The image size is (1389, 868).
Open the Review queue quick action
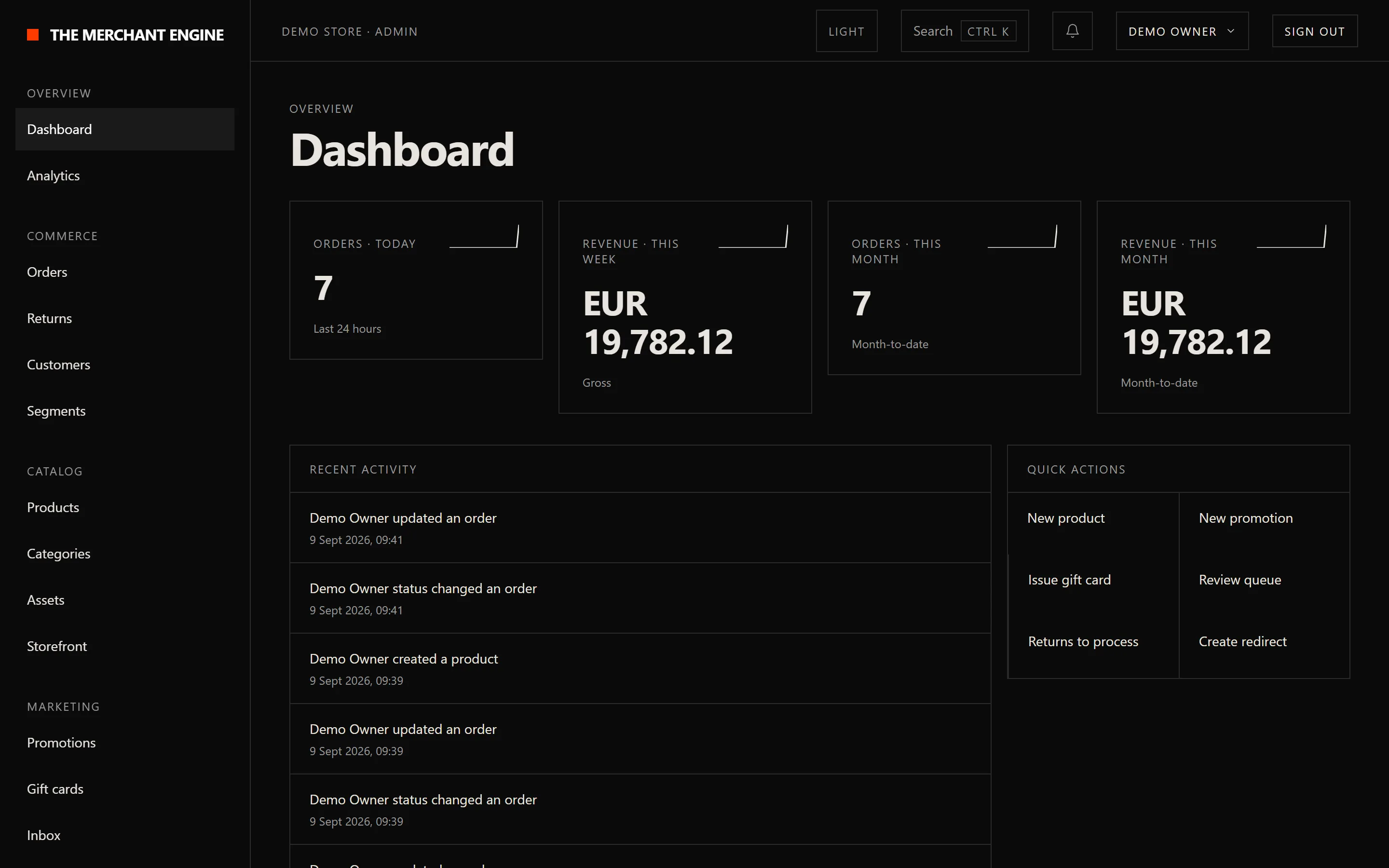[1265, 585]
